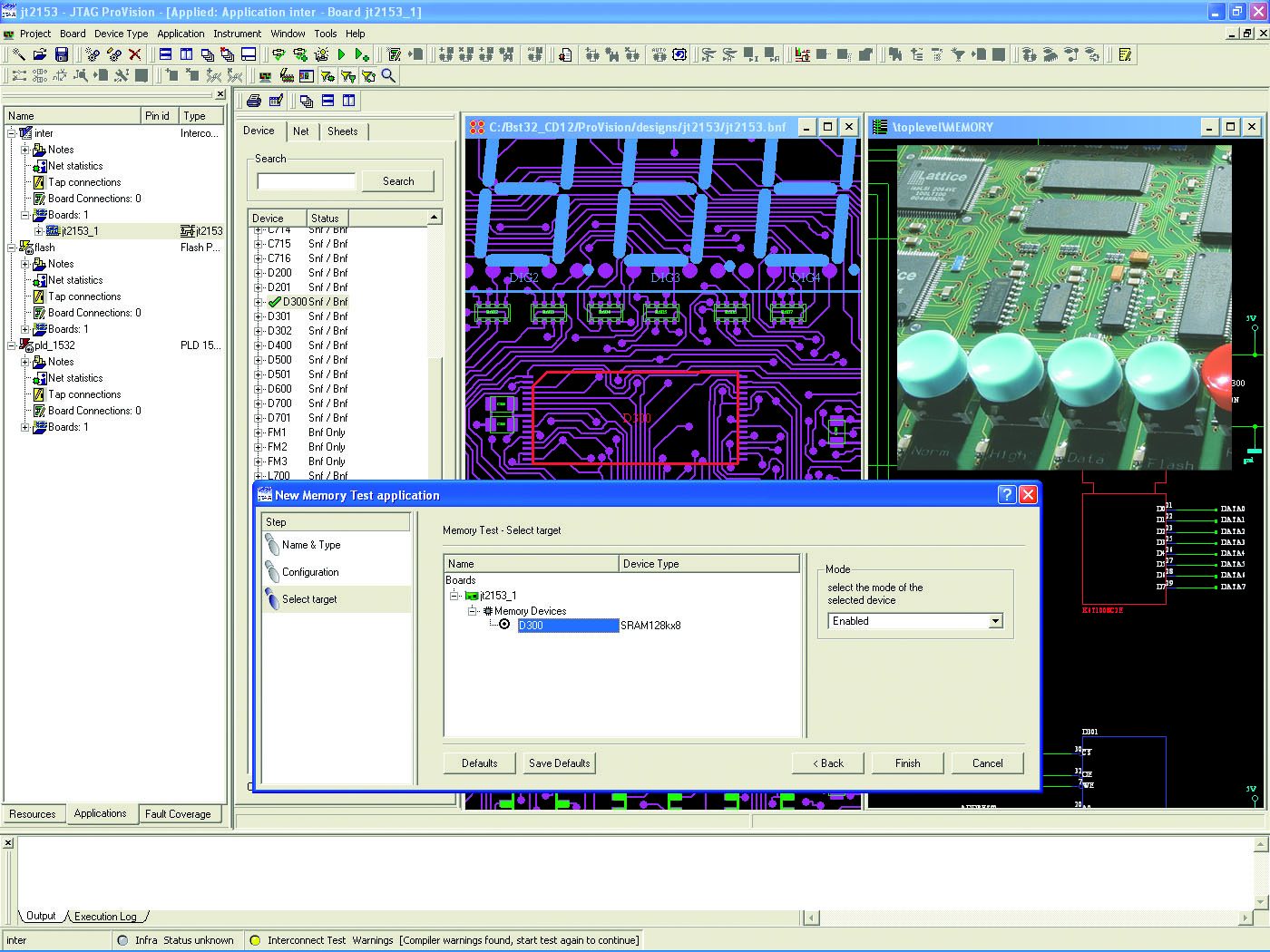Open the Instrument menu
The image size is (1270, 952).
coord(237,34)
